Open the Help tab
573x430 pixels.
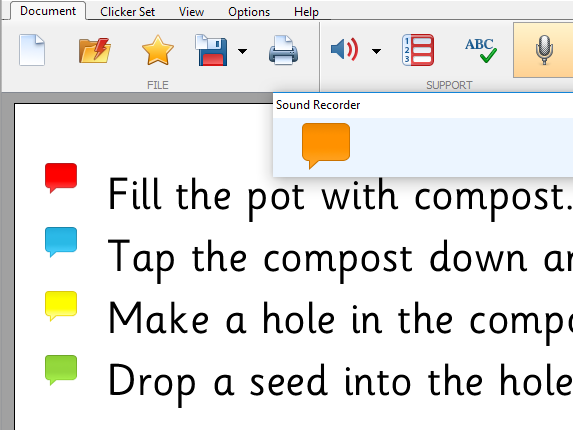(306, 12)
